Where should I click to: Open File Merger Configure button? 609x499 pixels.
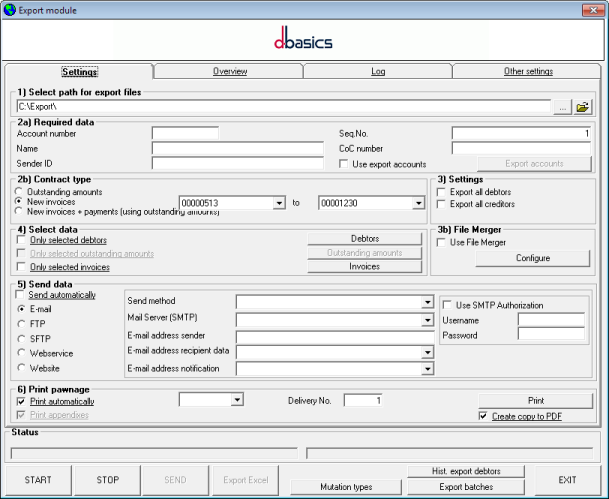click(x=533, y=258)
